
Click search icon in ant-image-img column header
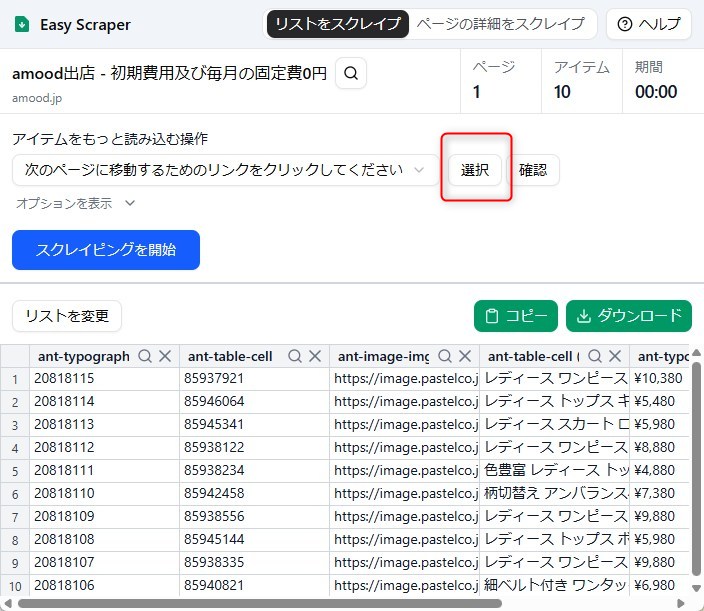445,356
